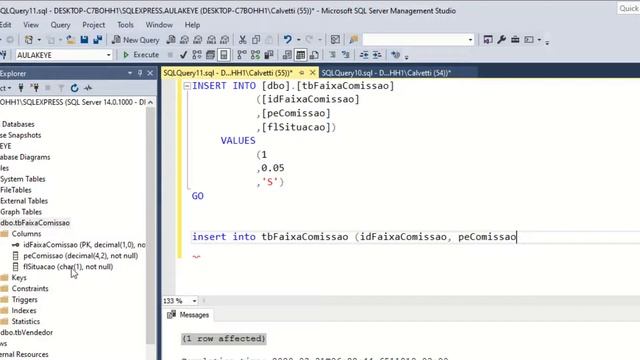Select the dbo.tbVendedor table node
This screenshot has height=360, width=640.
point(27,333)
